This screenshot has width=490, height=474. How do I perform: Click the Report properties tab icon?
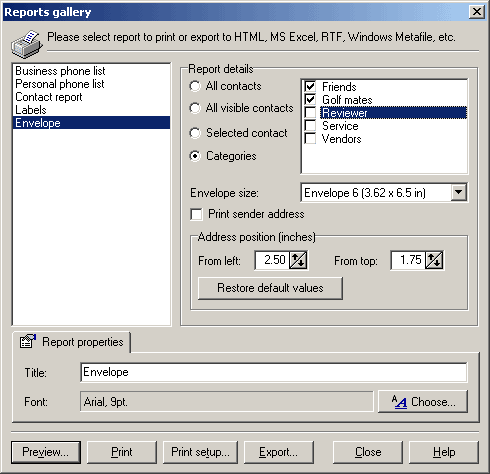pyautogui.click(x=28, y=341)
